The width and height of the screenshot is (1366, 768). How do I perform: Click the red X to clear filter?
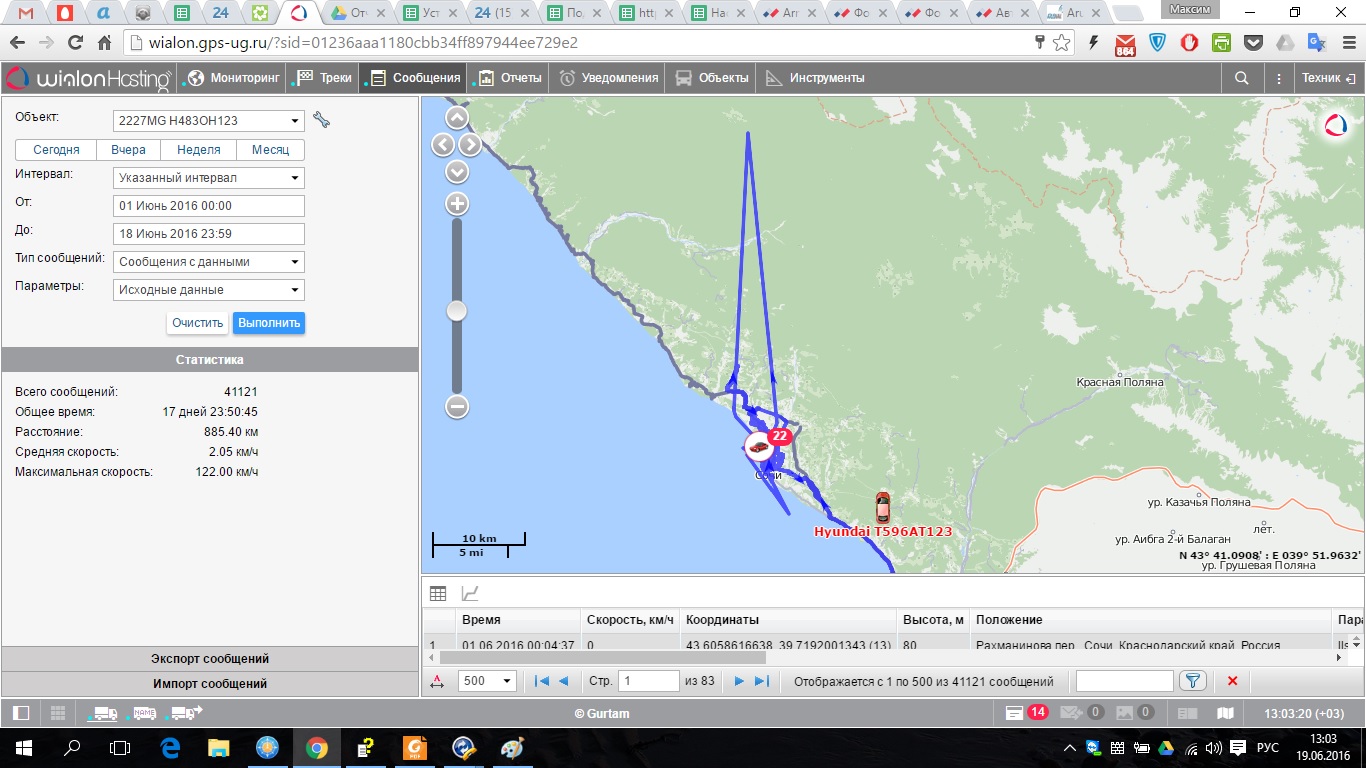coord(1232,681)
